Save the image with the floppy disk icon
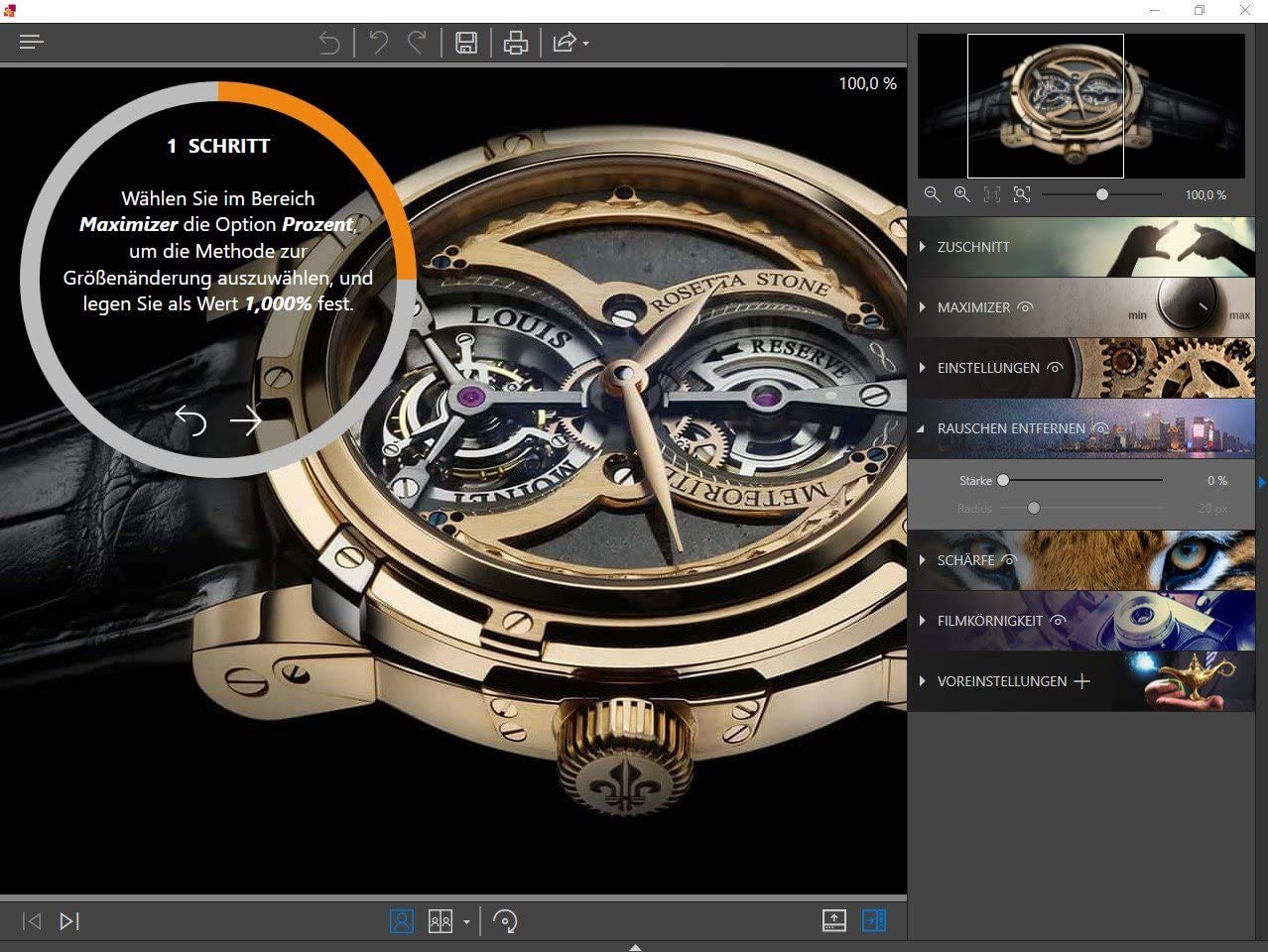 [466, 43]
